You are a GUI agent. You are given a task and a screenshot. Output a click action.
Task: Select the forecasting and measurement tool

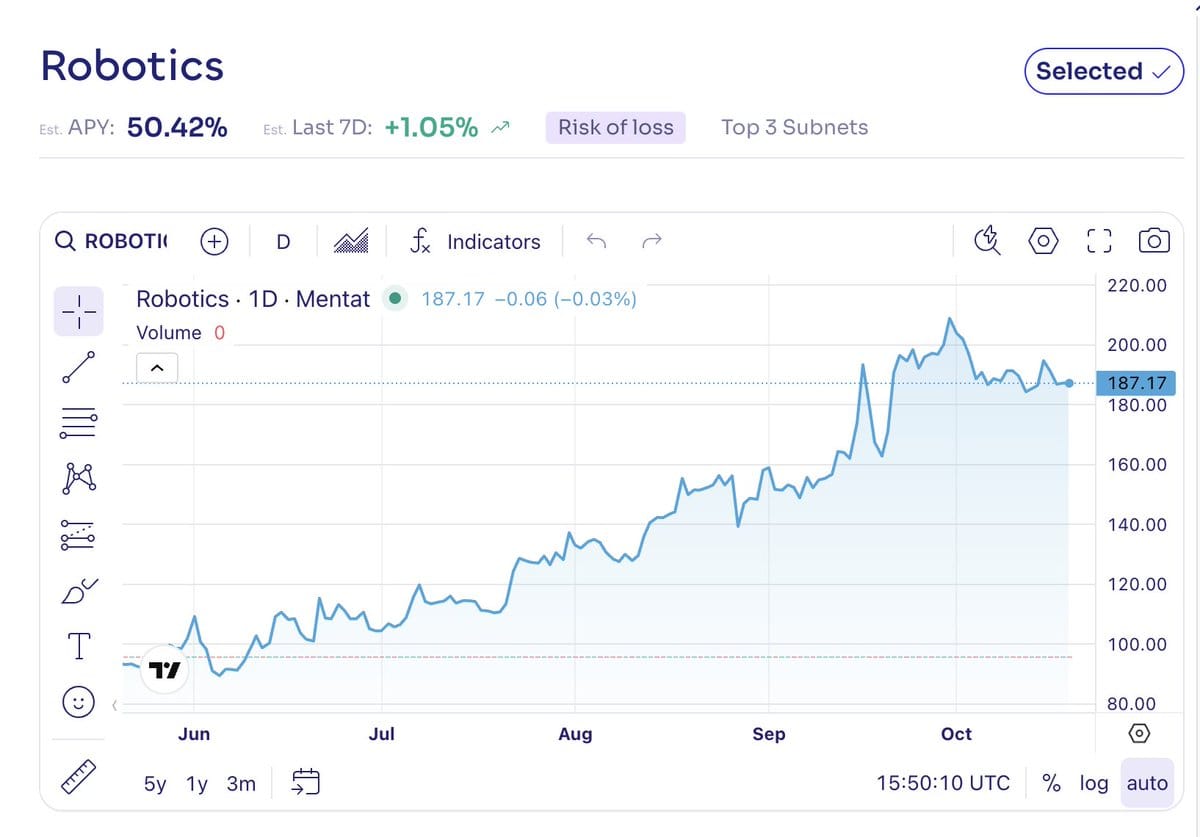(x=78, y=535)
